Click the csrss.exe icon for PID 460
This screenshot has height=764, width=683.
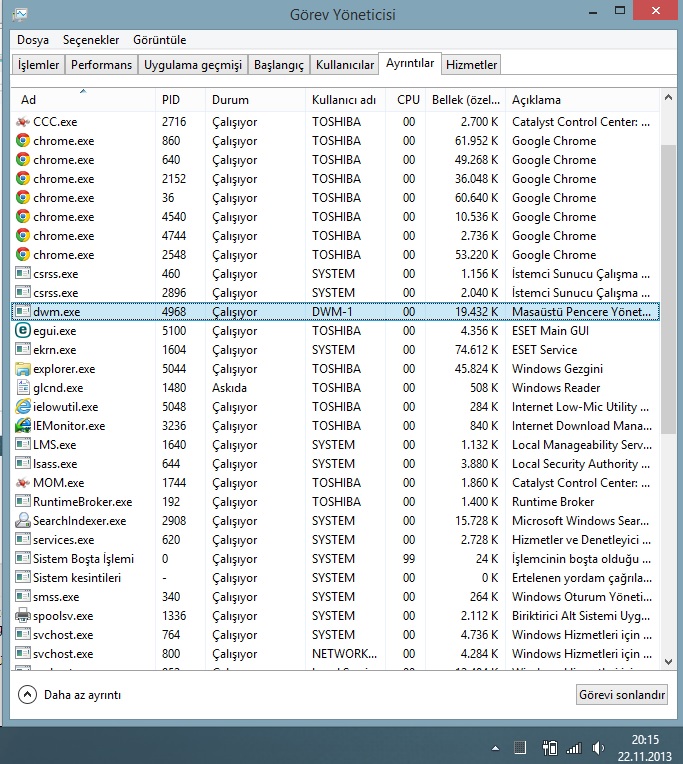pyautogui.click(x=23, y=274)
